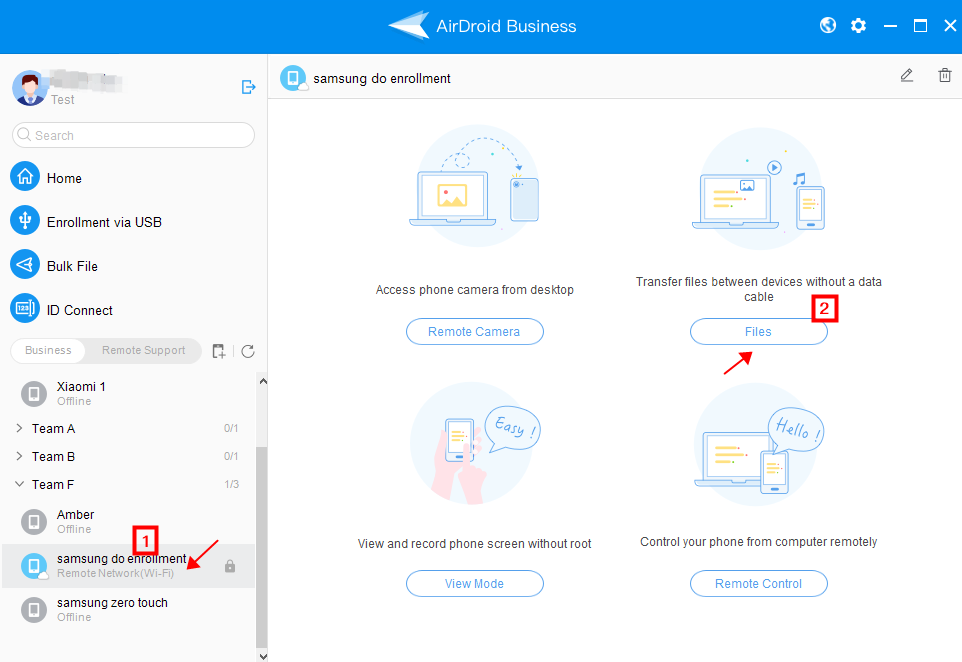Viewport: 962px width, 662px height.
Task: Click the device search field
Action: (x=133, y=135)
